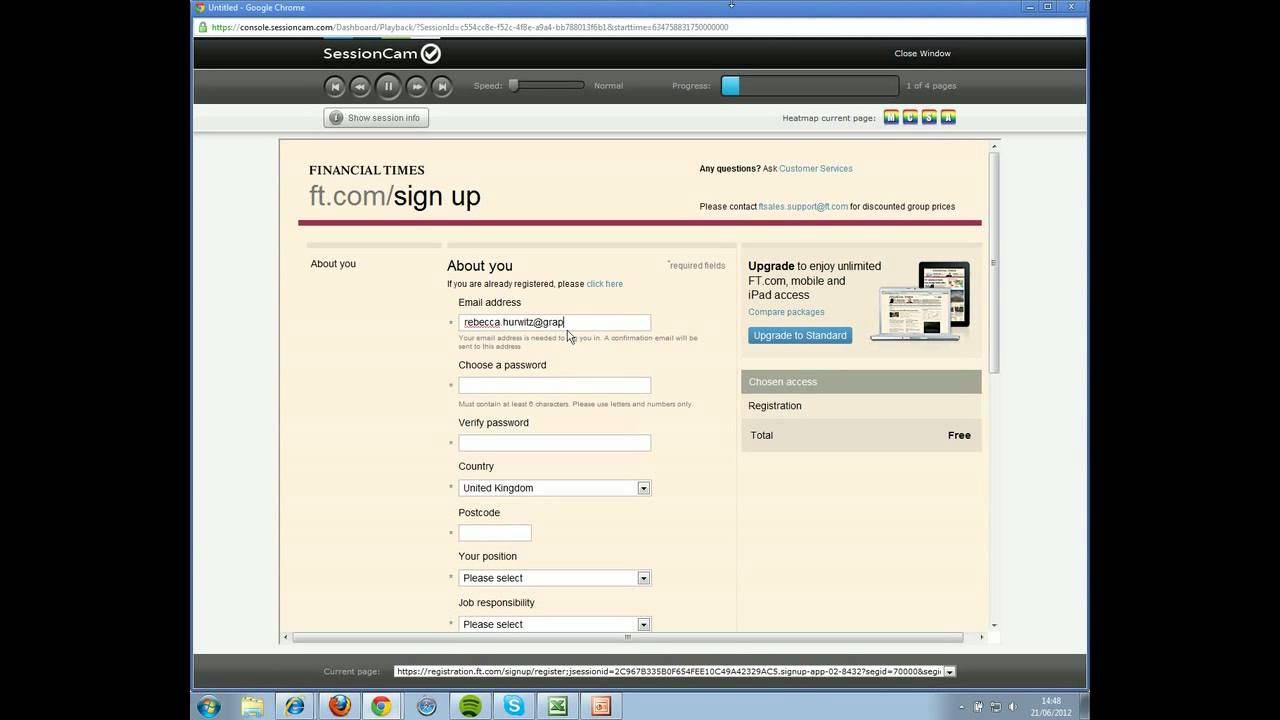Viewport: 1280px width, 720px height.
Task: Click the browser address bar URL
Action: pos(469,27)
